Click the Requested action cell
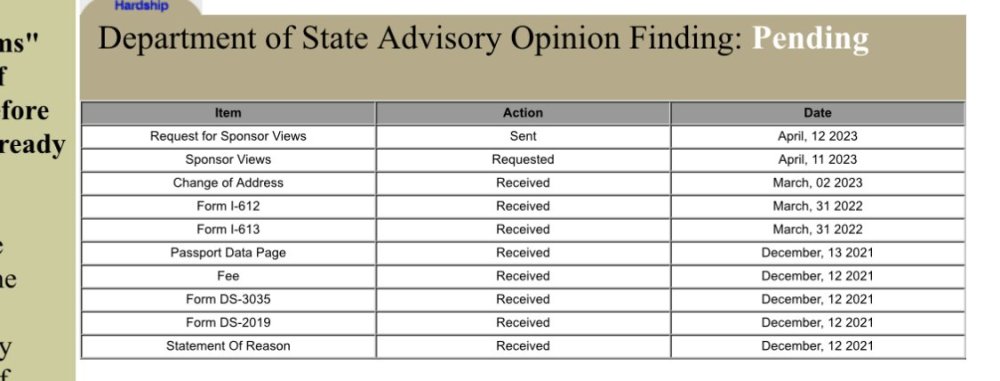This screenshot has width=1000, height=381. pyautogui.click(x=523, y=160)
